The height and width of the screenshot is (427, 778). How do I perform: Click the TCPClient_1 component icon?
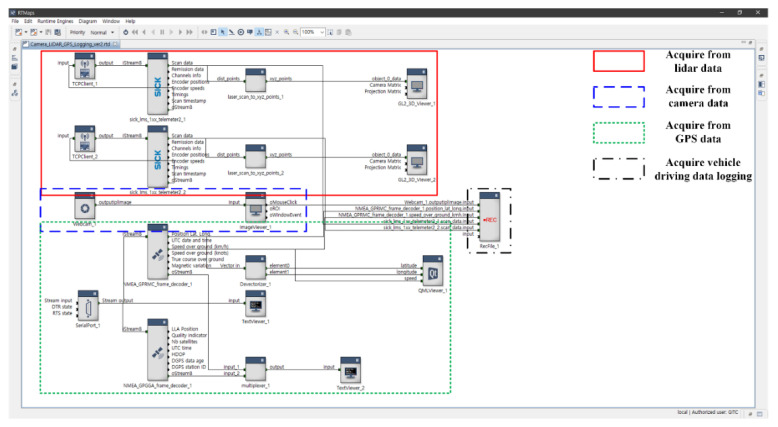(x=85, y=70)
